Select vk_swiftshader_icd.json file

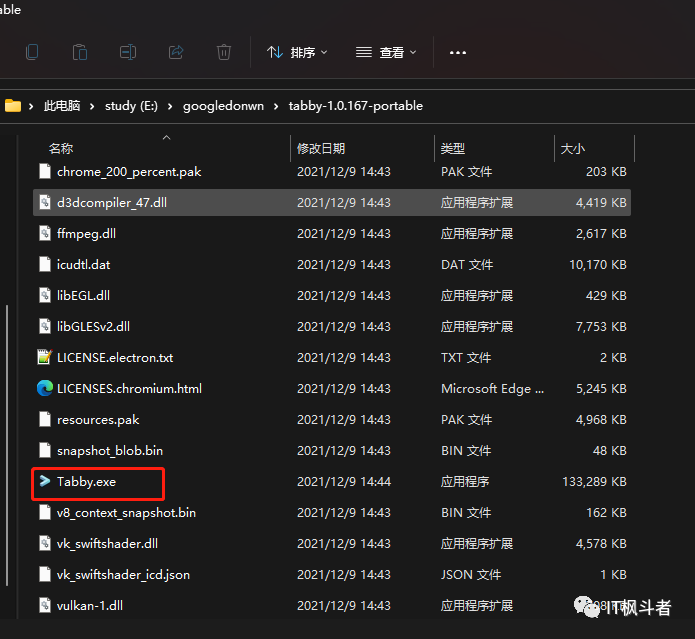point(332,575)
